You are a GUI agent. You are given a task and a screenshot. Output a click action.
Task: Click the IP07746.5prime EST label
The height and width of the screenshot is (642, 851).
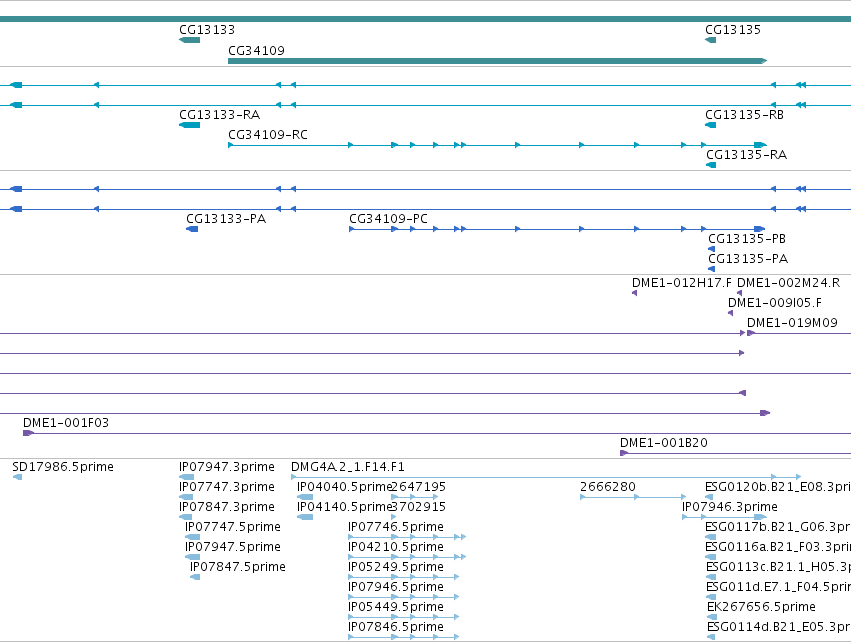tap(396, 527)
